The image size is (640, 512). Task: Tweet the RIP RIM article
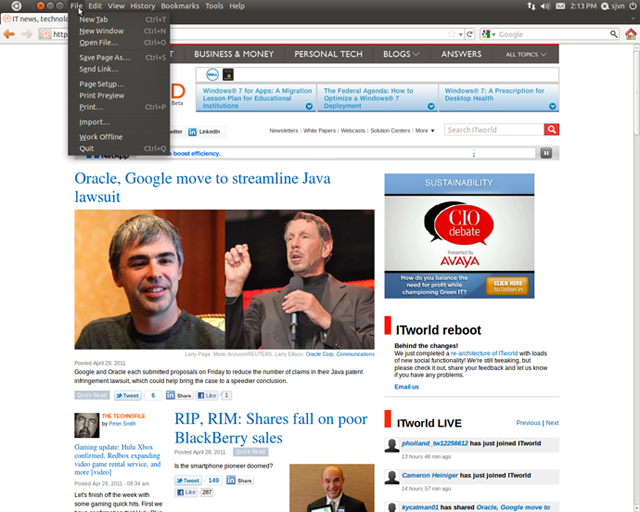click(188, 480)
